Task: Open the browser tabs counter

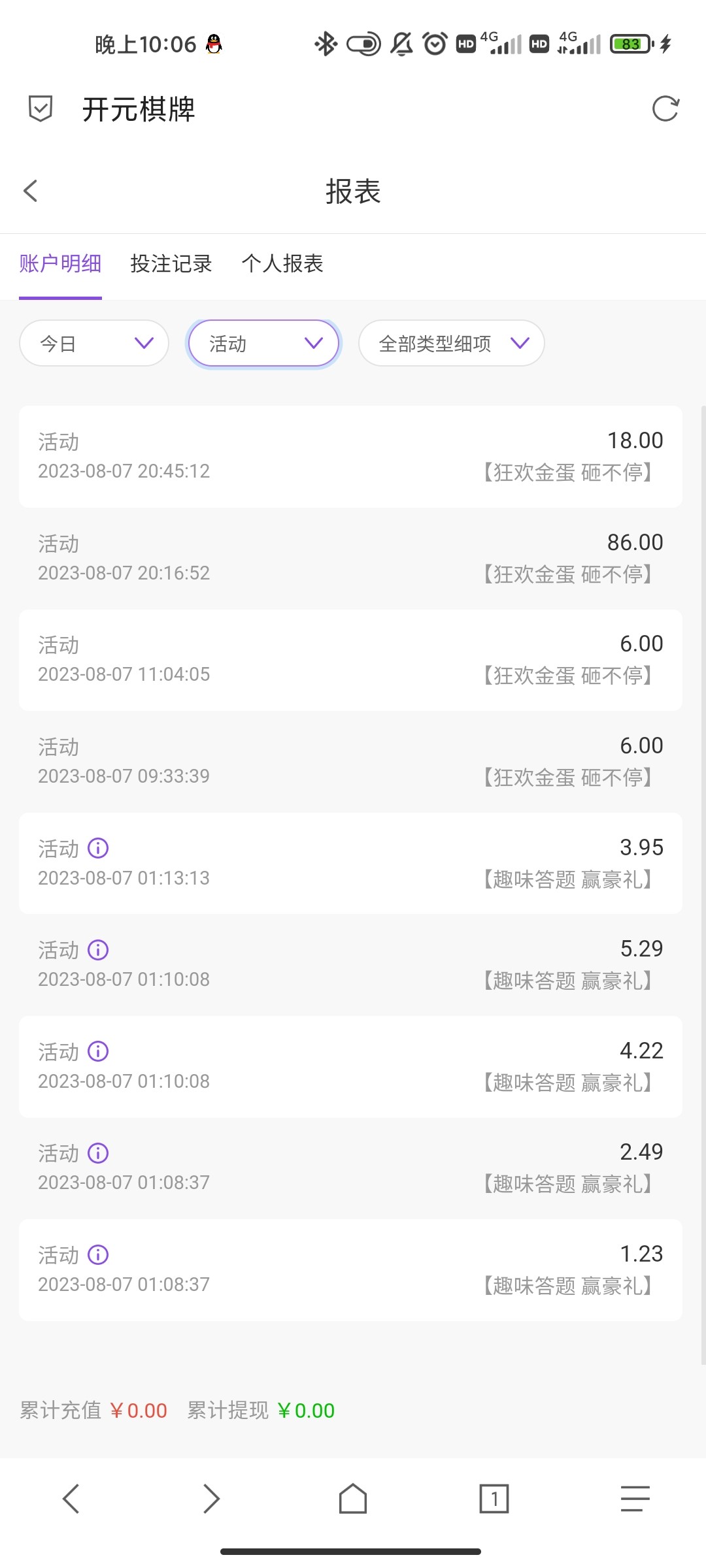Action: point(494,1498)
